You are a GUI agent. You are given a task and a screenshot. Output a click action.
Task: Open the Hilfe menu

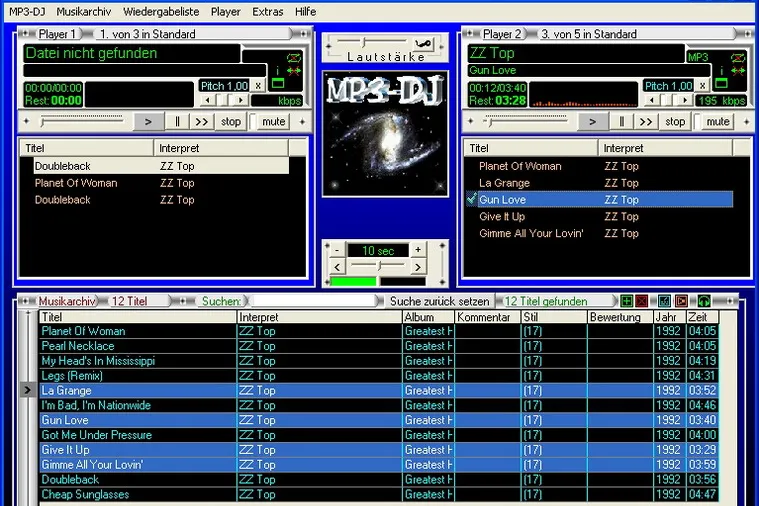pos(305,12)
